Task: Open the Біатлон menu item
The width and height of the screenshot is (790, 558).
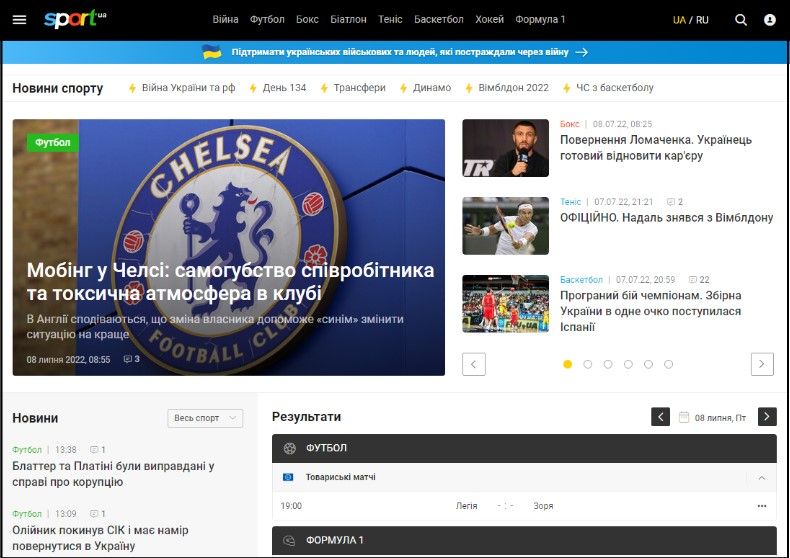Action: click(x=348, y=20)
